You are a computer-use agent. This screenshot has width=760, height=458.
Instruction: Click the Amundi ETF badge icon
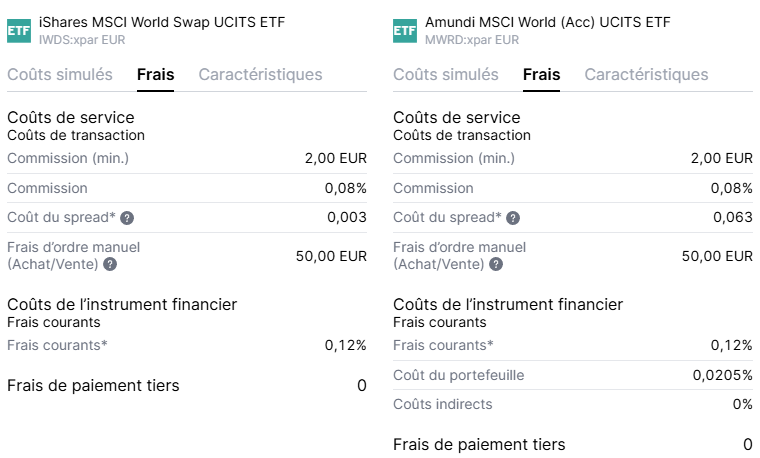pyautogui.click(x=404, y=30)
